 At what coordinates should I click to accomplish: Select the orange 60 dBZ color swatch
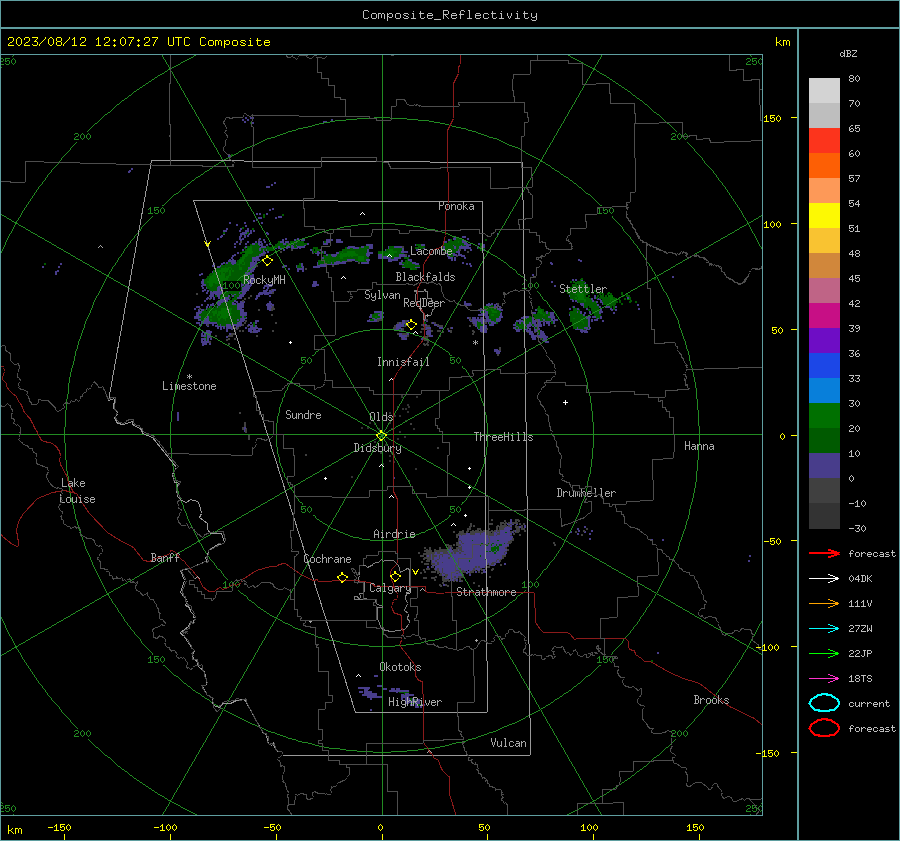pos(824,165)
